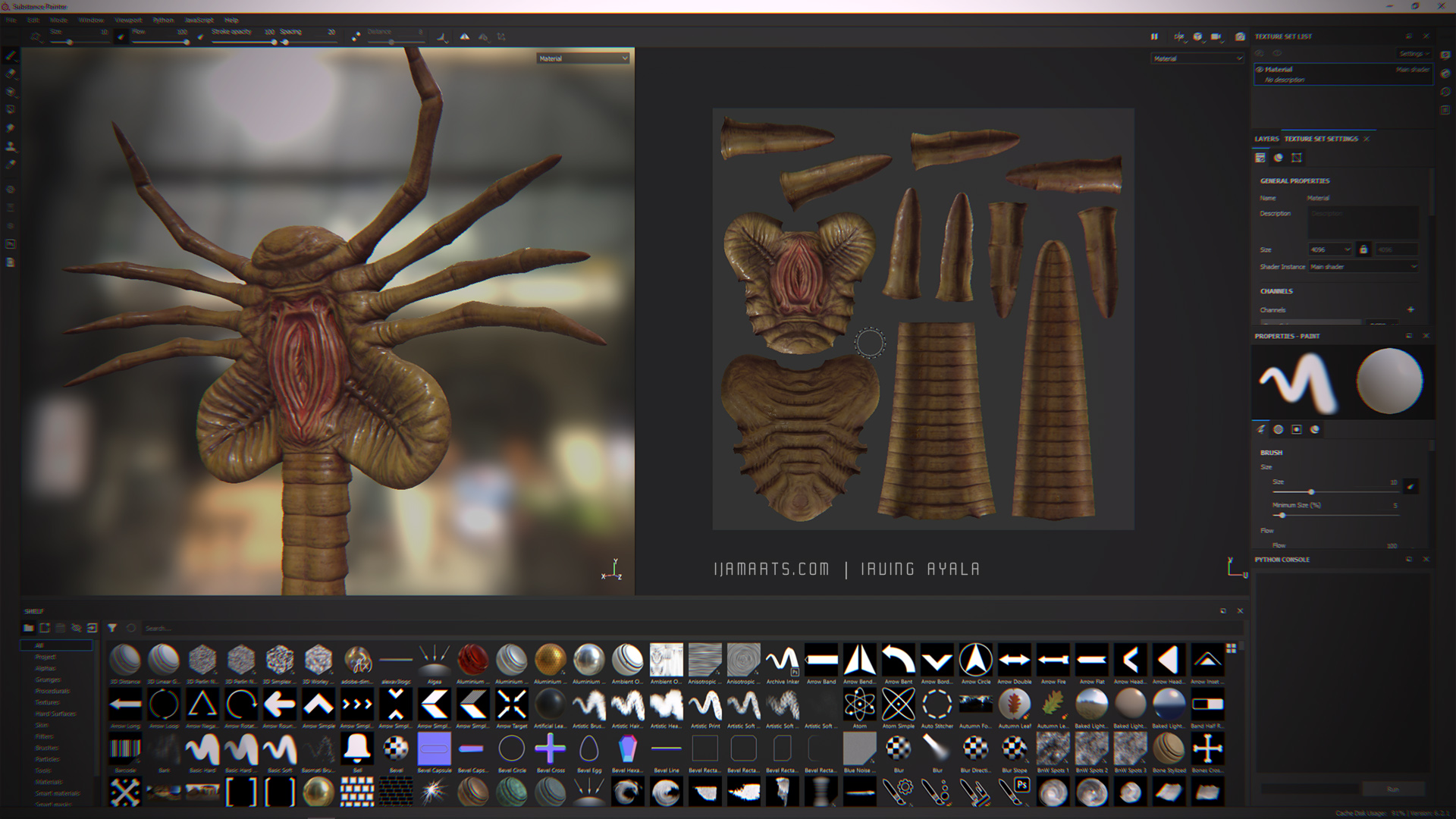Select the Polygon Fill tool

pyautogui.click(x=11, y=110)
